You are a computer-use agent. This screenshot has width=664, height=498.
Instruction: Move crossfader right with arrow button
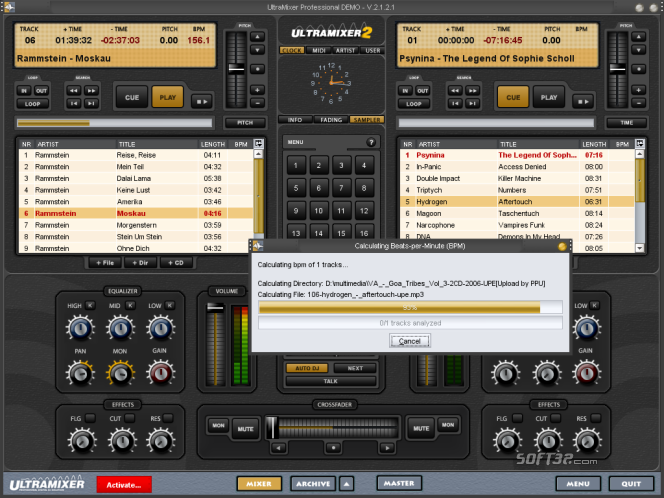(387, 448)
